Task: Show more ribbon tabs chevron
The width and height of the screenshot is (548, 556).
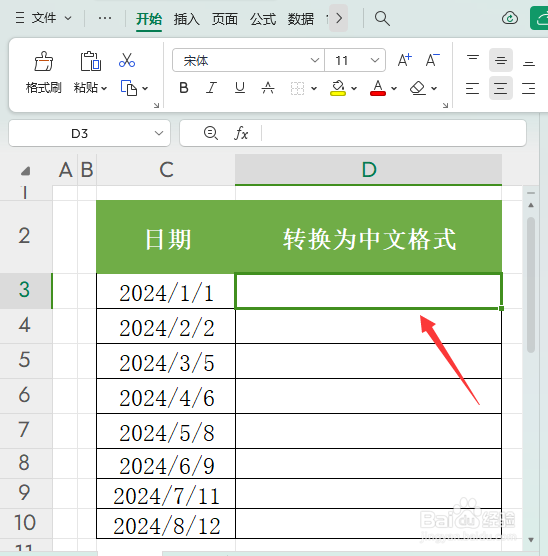Action: point(338,18)
